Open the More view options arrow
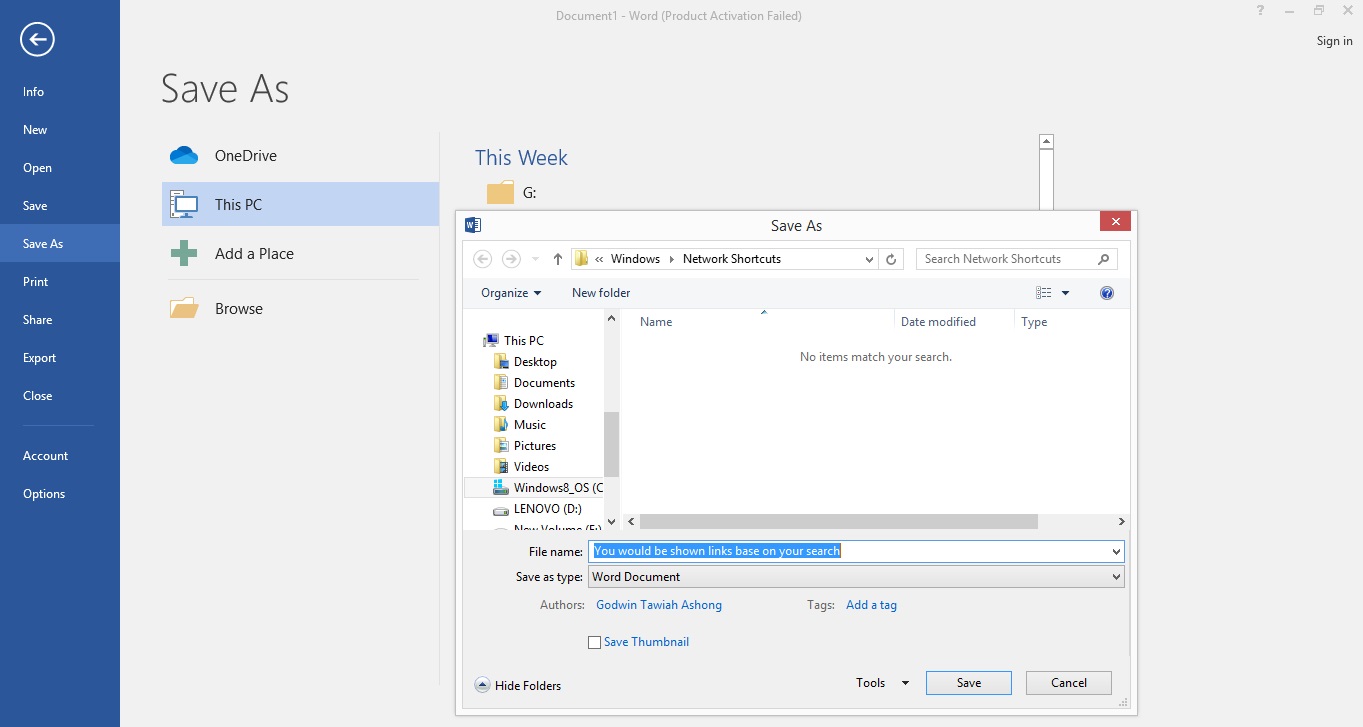1363x727 pixels. [1065, 293]
